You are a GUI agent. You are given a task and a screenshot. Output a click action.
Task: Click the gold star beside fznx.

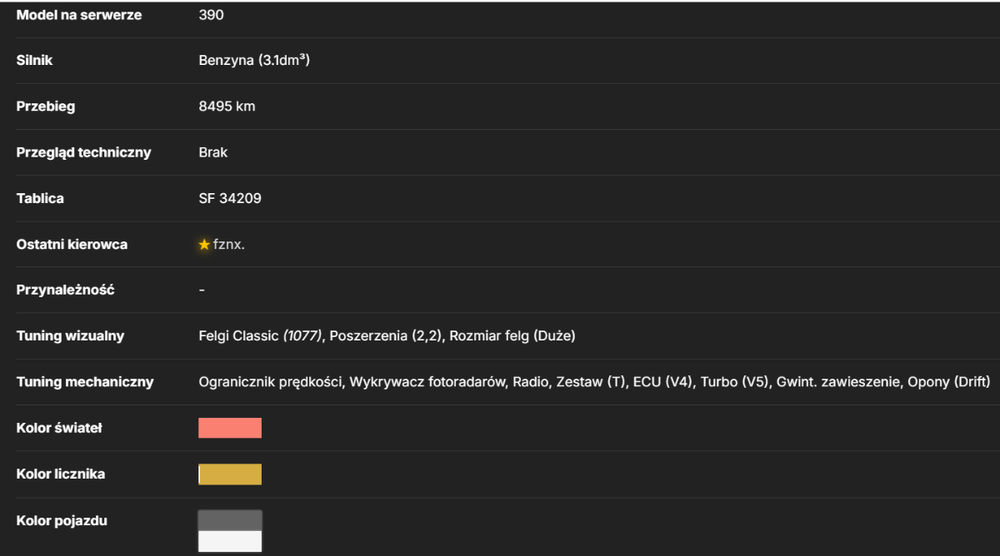(x=204, y=245)
